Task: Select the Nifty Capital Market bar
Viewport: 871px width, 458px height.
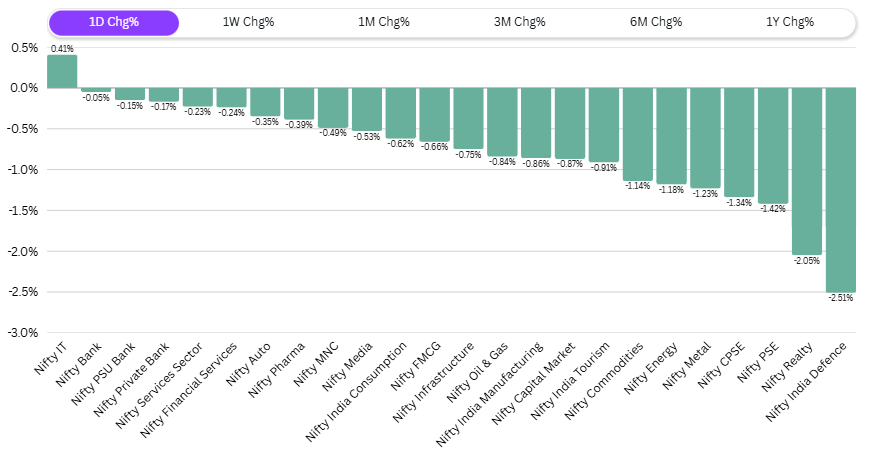Action: coord(569,123)
